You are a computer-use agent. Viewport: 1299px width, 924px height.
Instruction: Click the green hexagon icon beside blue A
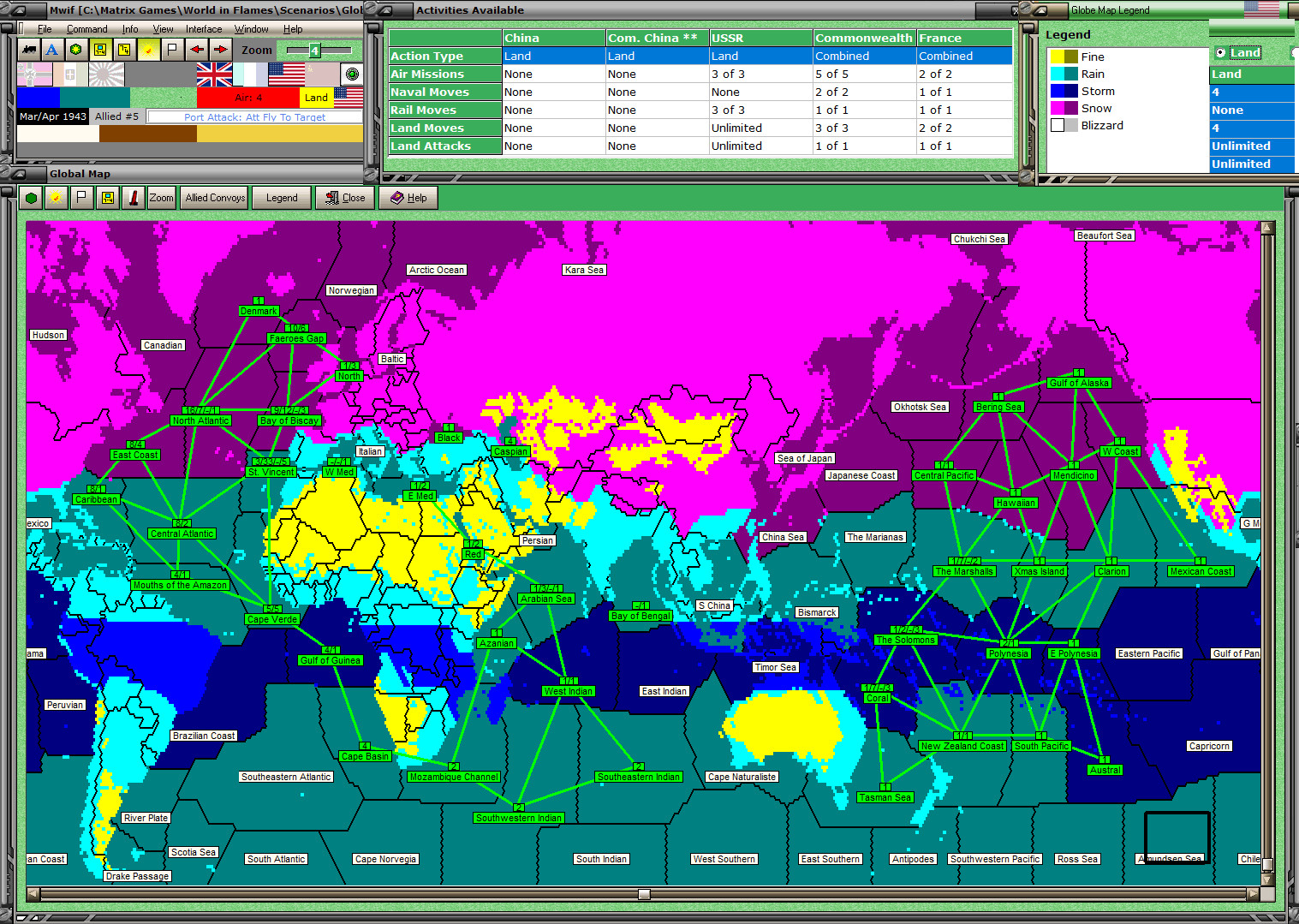[76, 50]
